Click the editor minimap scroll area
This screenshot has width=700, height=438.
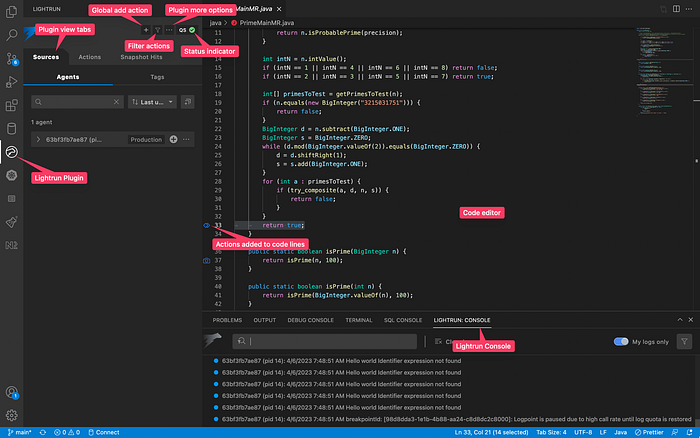tap(664, 71)
